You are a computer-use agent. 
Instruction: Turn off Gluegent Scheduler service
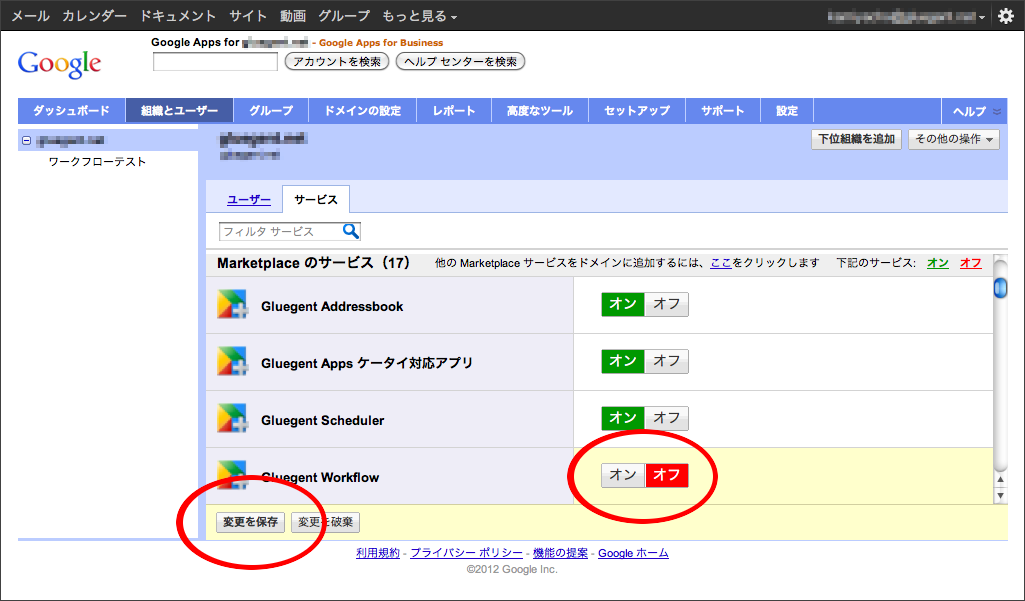pyautogui.click(x=666, y=418)
